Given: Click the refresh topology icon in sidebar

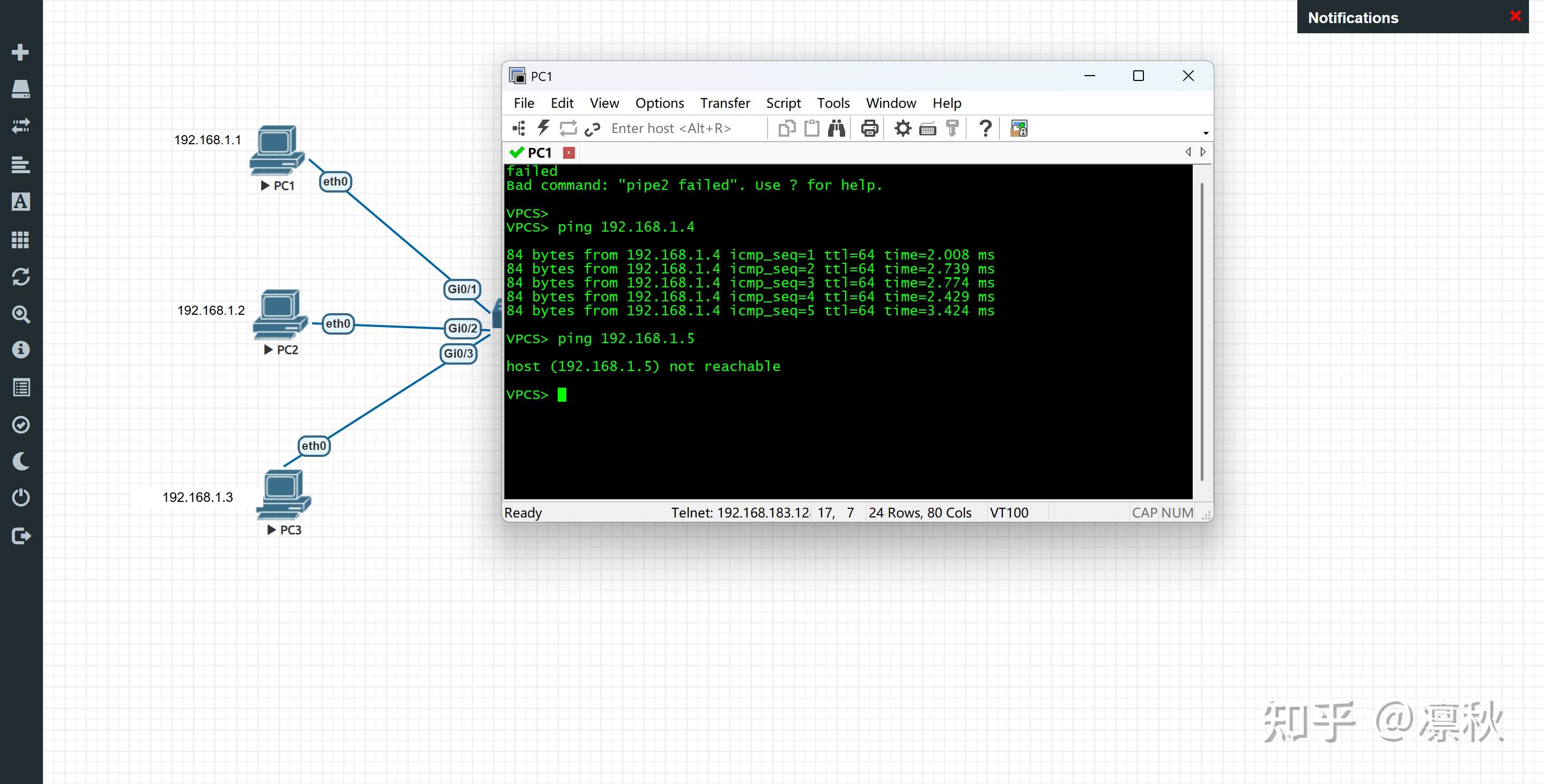Looking at the screenshot, I should coord(20,276).
